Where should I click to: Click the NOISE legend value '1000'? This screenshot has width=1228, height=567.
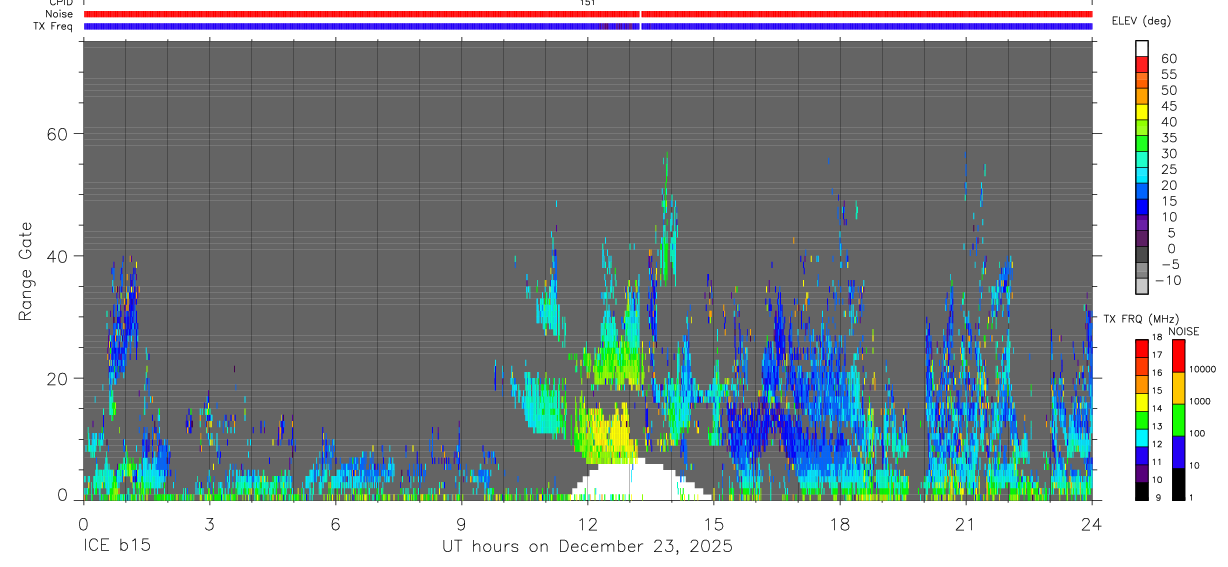[1201, 401]
